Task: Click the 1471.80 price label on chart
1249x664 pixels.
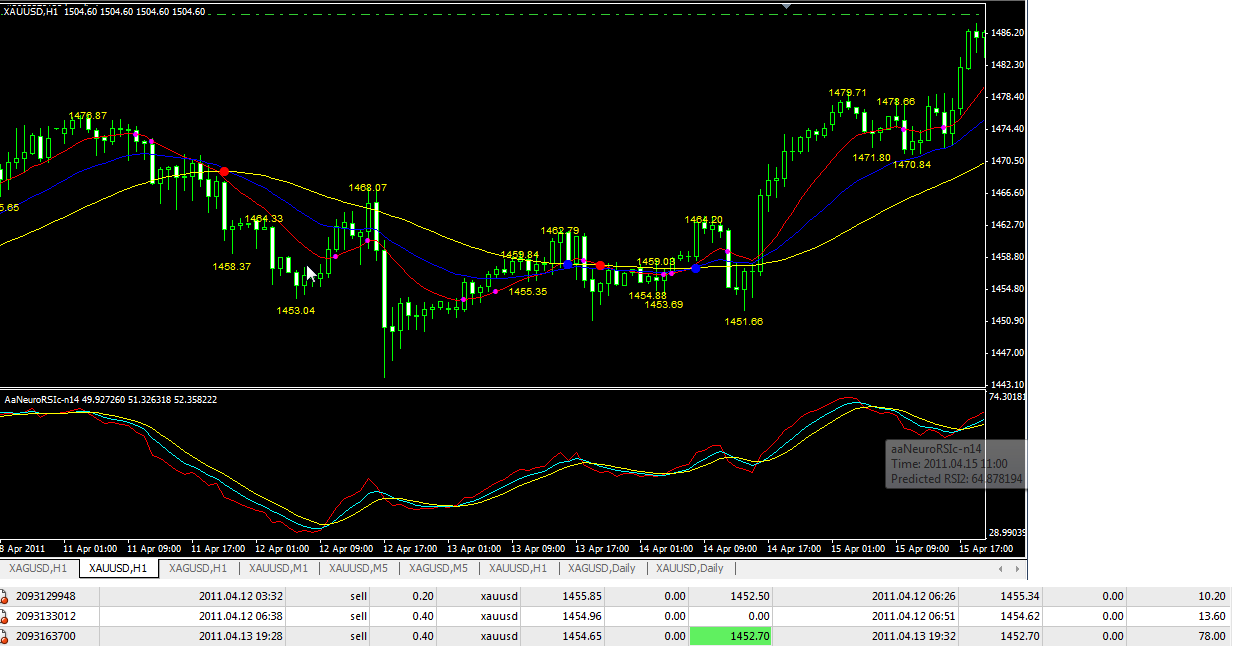Action: click(x=871, y=157)
